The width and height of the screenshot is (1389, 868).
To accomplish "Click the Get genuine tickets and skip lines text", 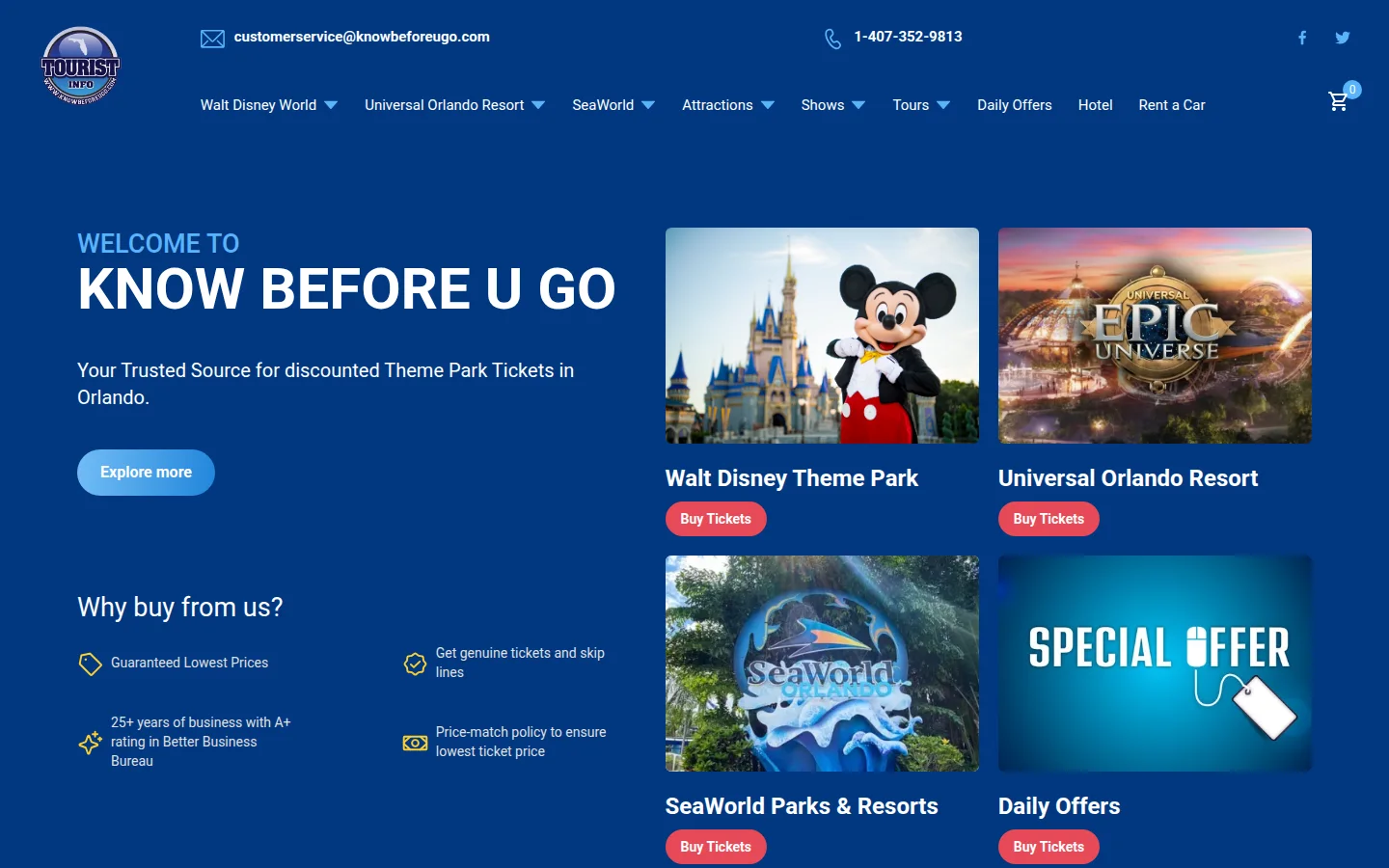I will click(520, 663).
